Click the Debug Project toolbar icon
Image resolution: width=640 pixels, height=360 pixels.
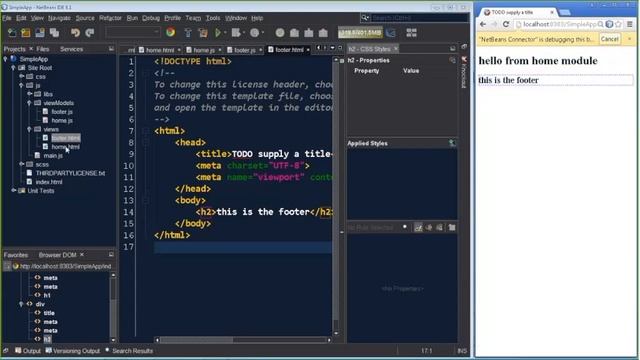[x=236, y=33]
